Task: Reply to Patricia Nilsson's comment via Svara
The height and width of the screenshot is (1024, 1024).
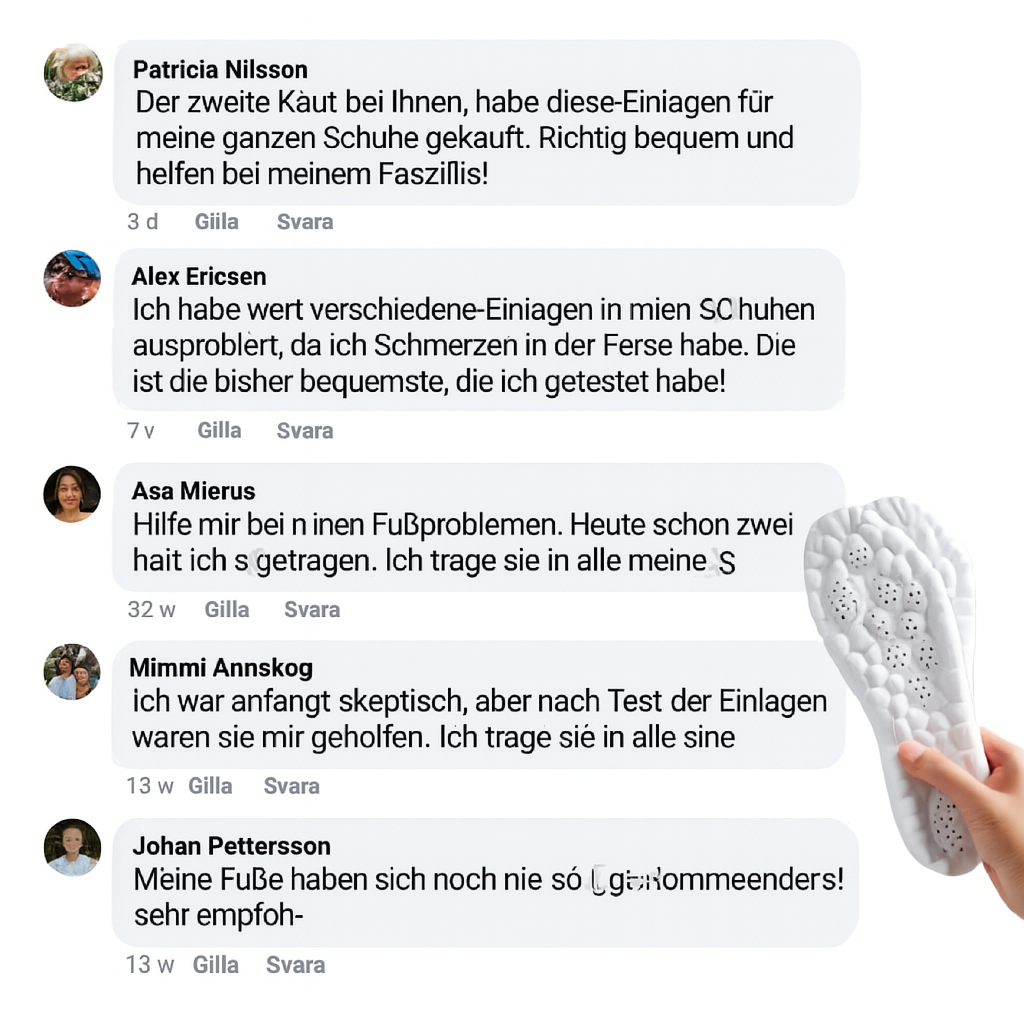Action: coord(305,222)
